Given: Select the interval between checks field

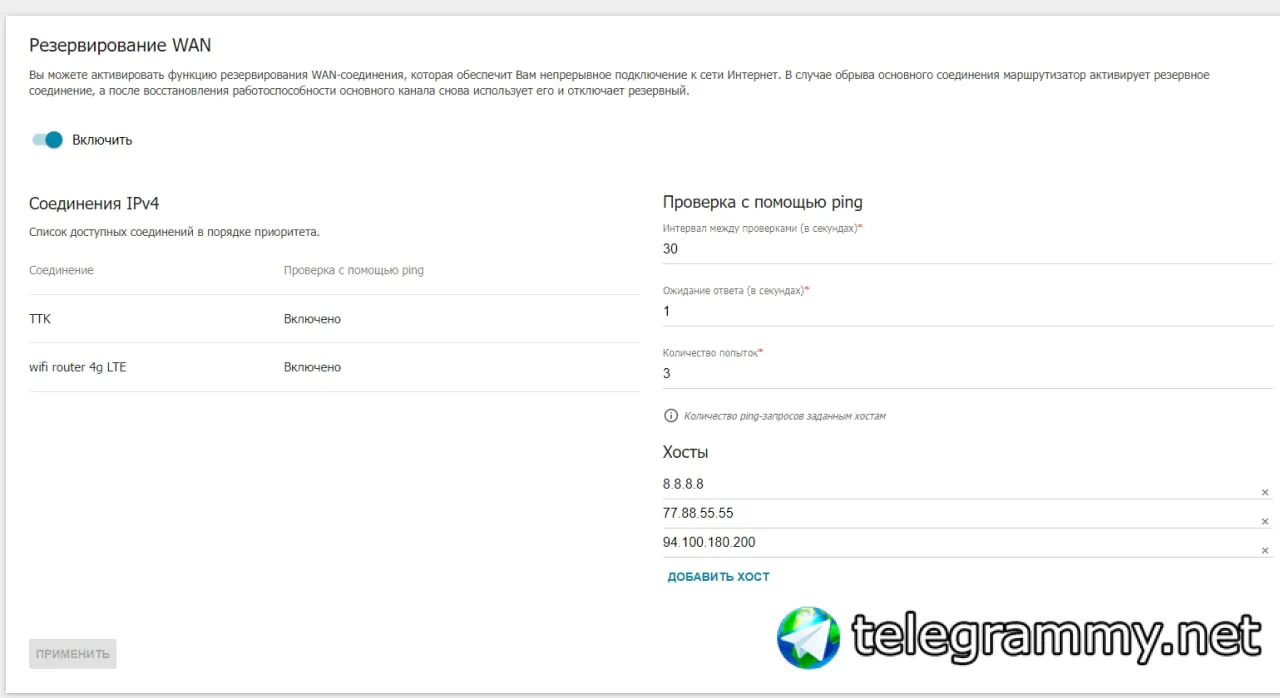Looking at the screenshot, I should pos(967,249).
